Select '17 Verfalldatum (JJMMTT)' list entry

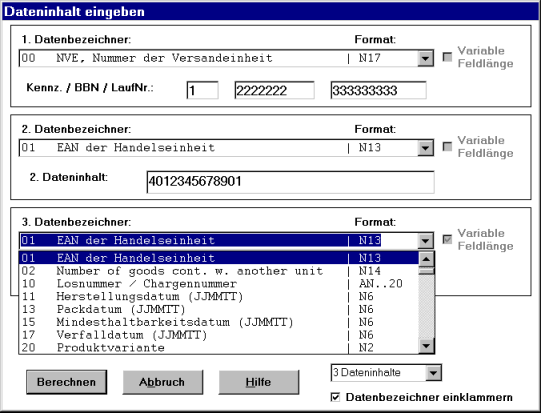pos(219,335)
